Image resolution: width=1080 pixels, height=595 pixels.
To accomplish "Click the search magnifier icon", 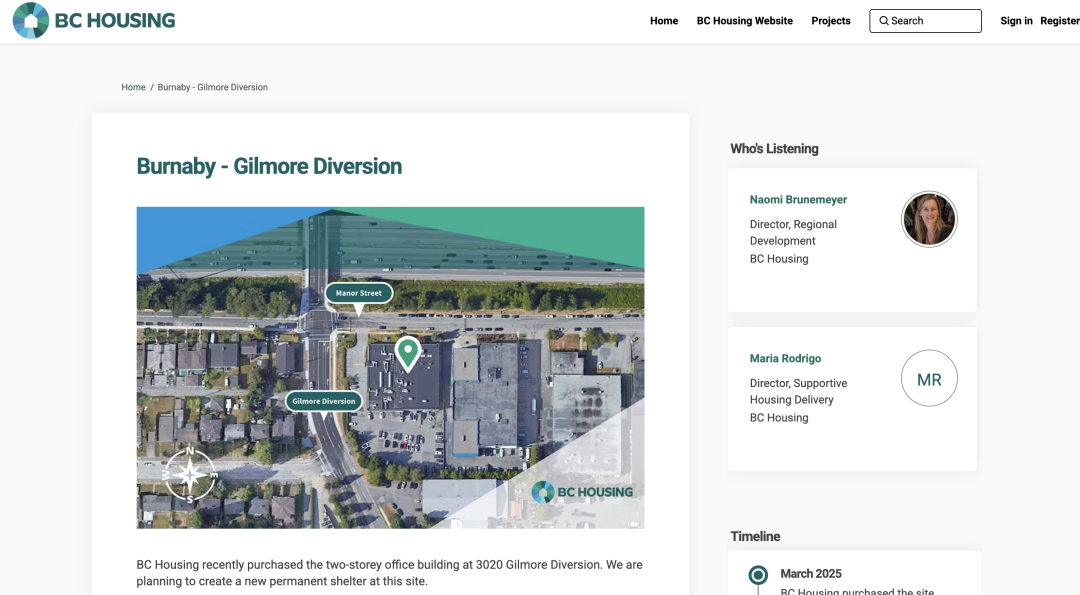I will tap(884, 21).
